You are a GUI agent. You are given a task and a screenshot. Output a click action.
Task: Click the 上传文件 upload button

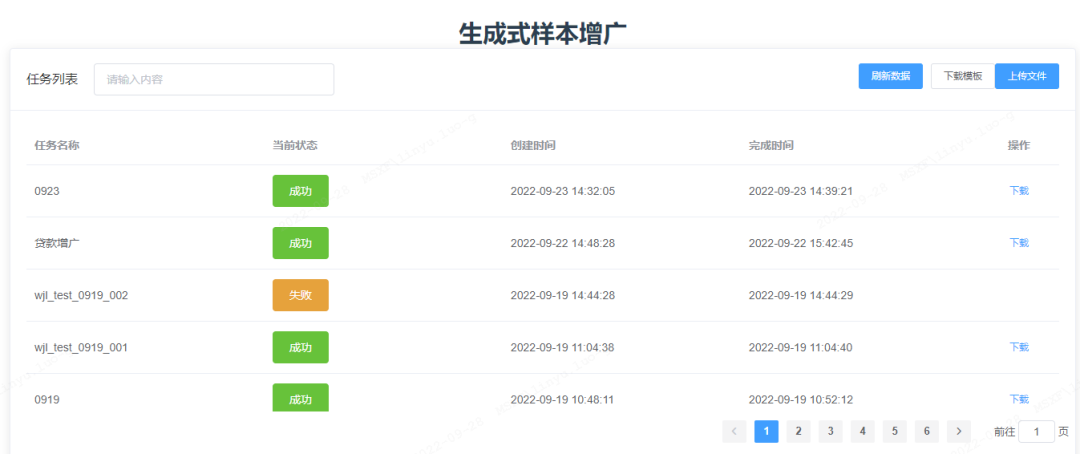pyautogui.click(x=1027, y=76)
